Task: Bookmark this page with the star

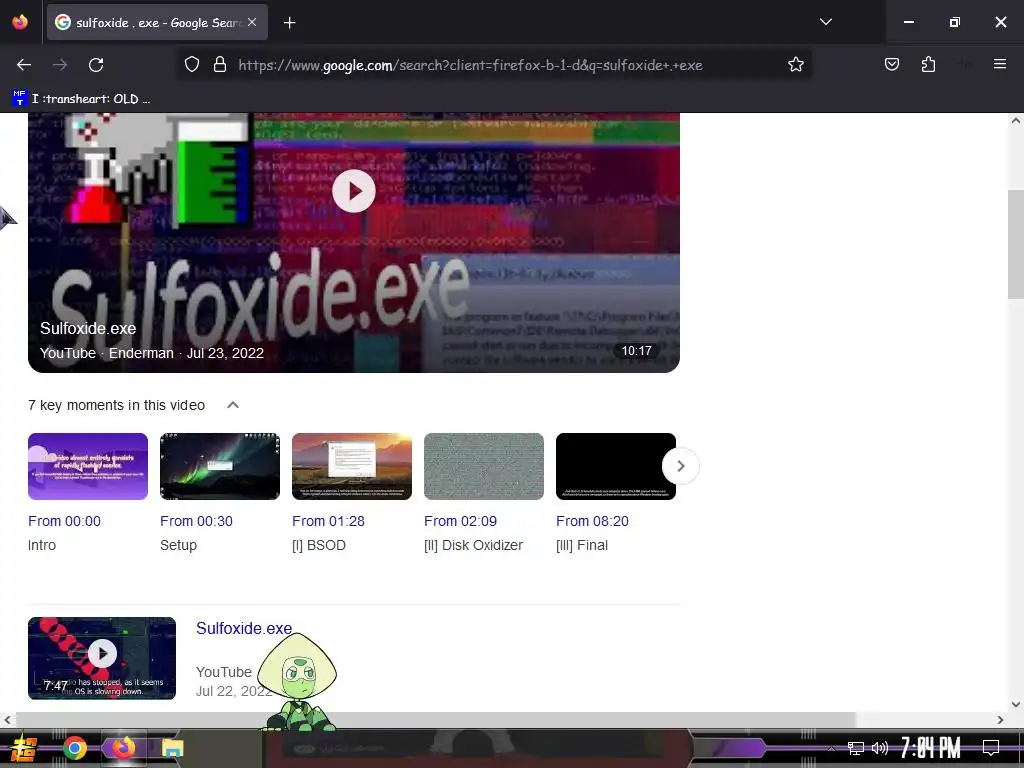Action: pyautogui.click(x=795, y=65)
